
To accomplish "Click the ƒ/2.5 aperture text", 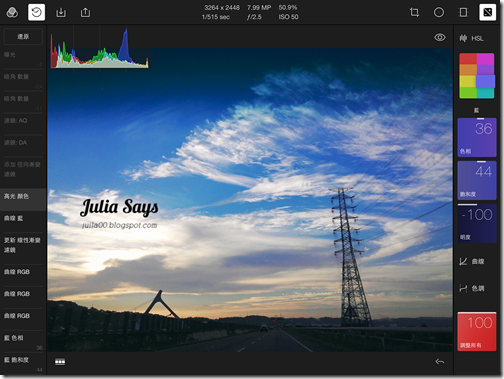I will 254,17.
